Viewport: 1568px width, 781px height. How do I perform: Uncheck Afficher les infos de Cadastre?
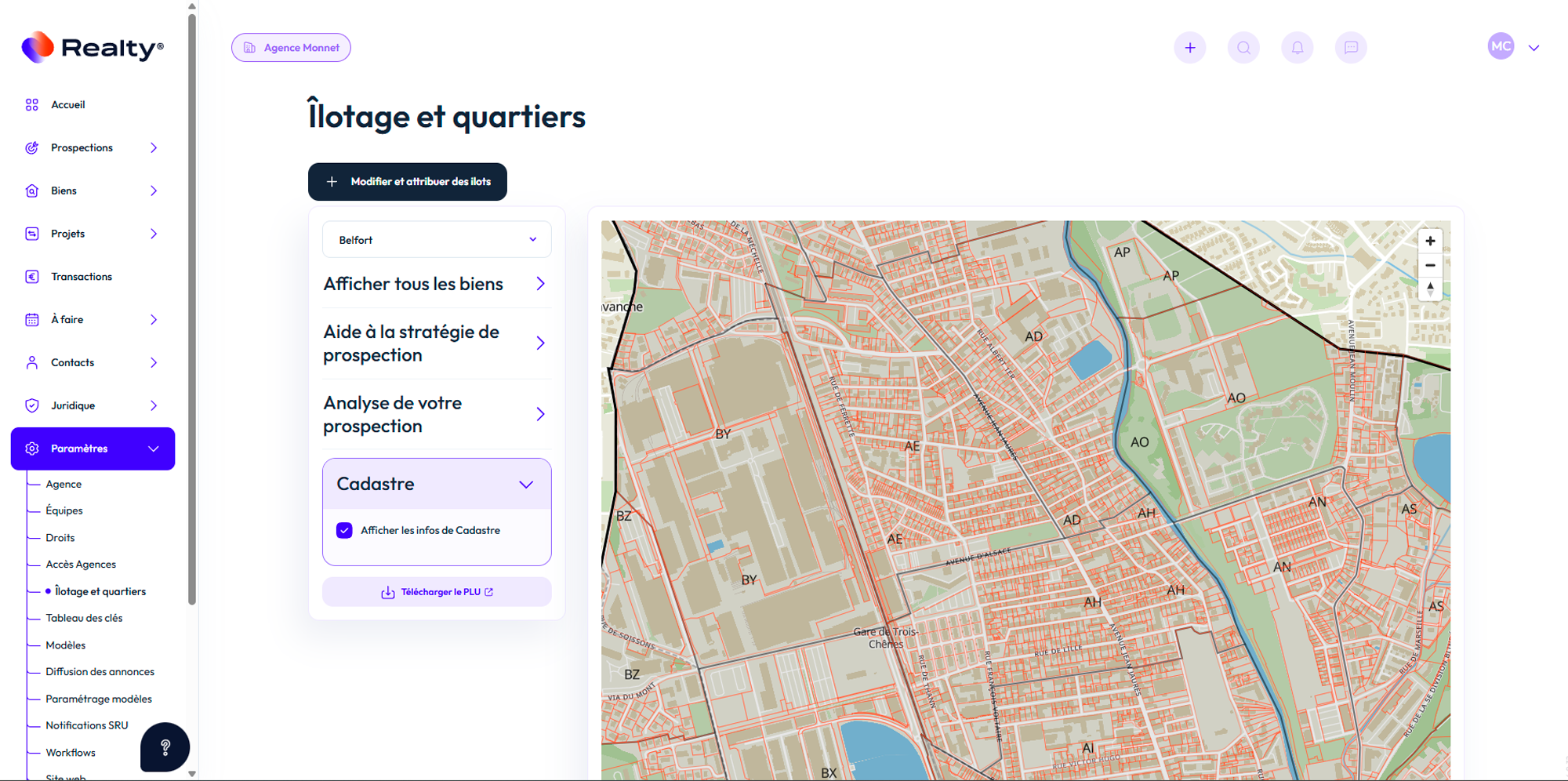coord(344,531)
